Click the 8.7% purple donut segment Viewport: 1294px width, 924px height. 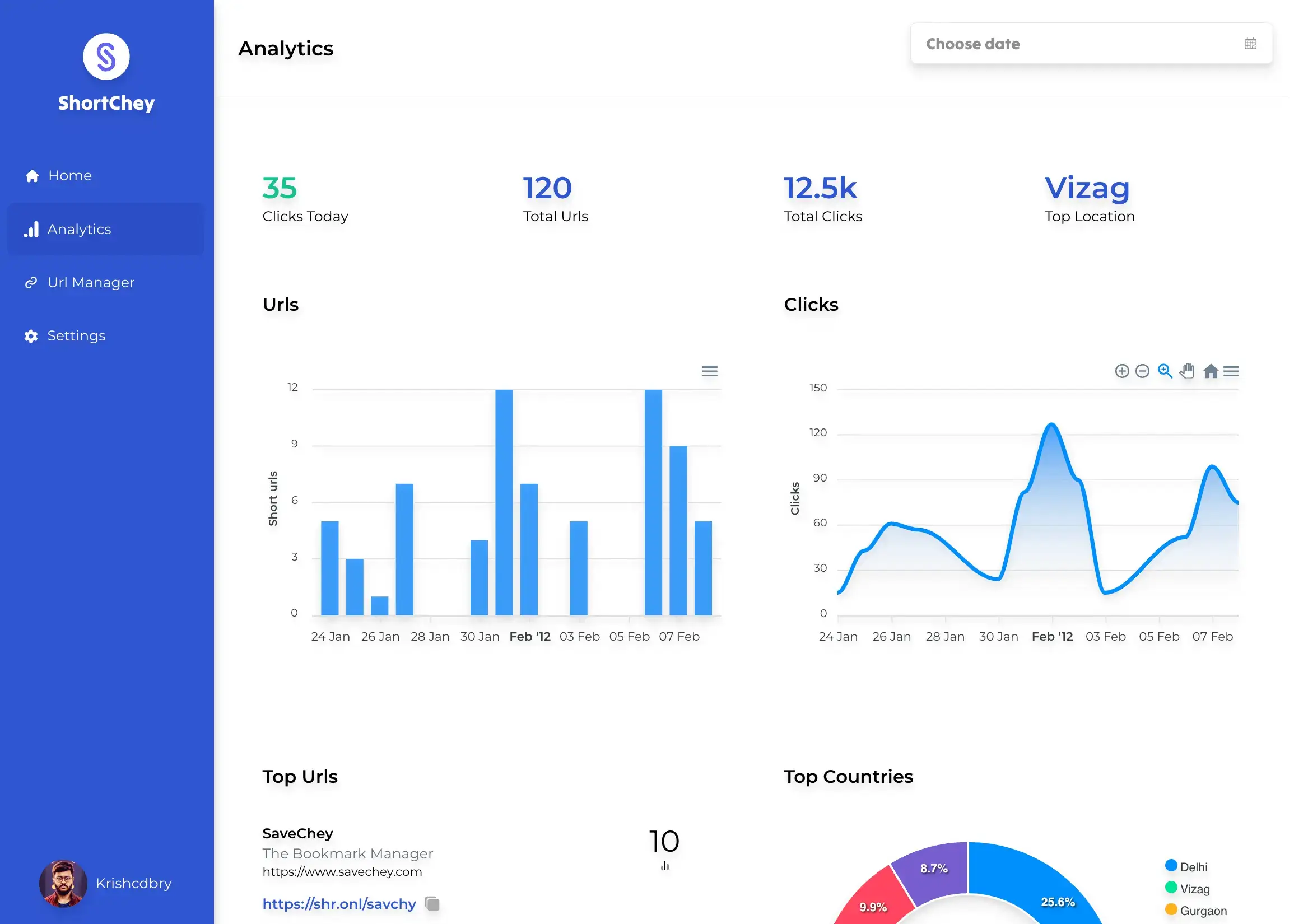click(x=935, y=869)
